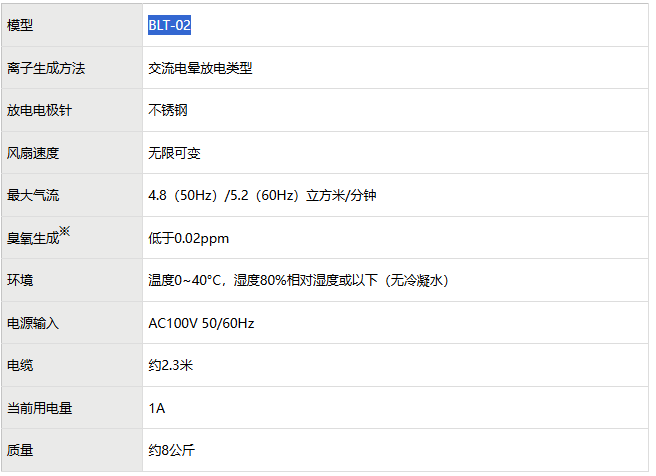This screenshot has height=476, width=656.
Task: Select the 当前用电量 label cell
Action: (x=39, y=408)
